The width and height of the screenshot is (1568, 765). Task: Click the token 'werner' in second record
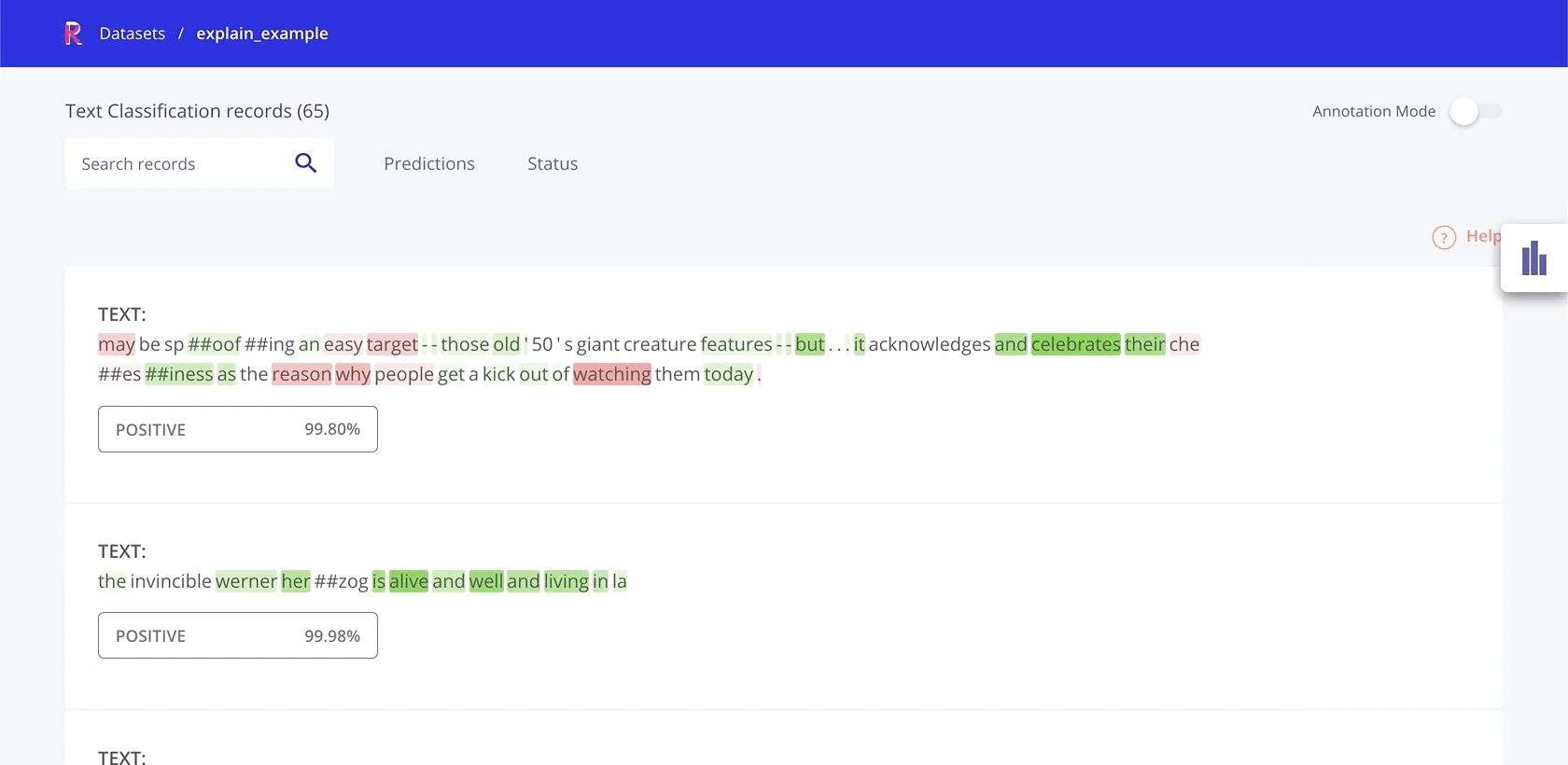pos(246,581)
